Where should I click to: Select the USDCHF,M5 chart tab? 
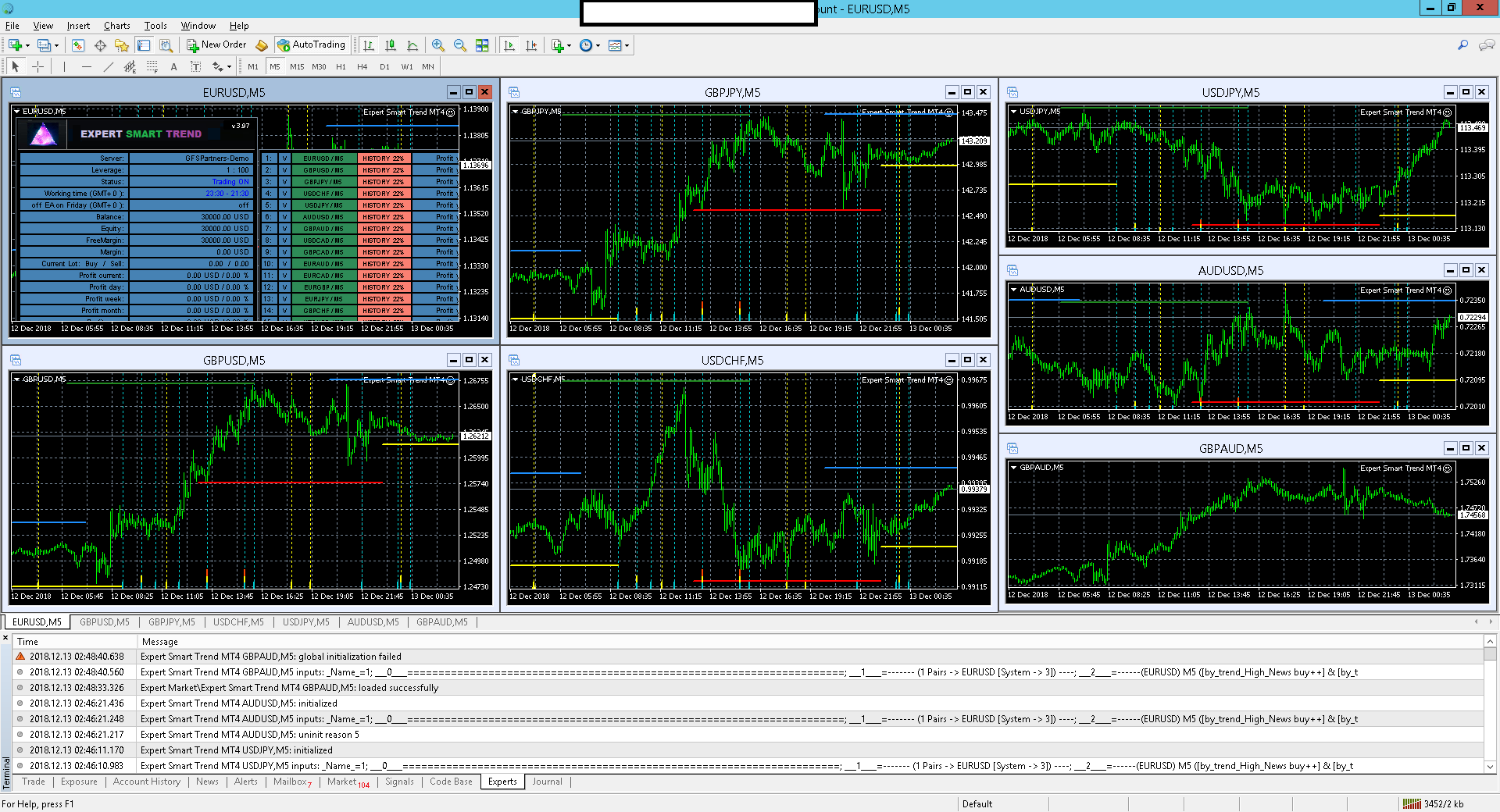[238, 622]
